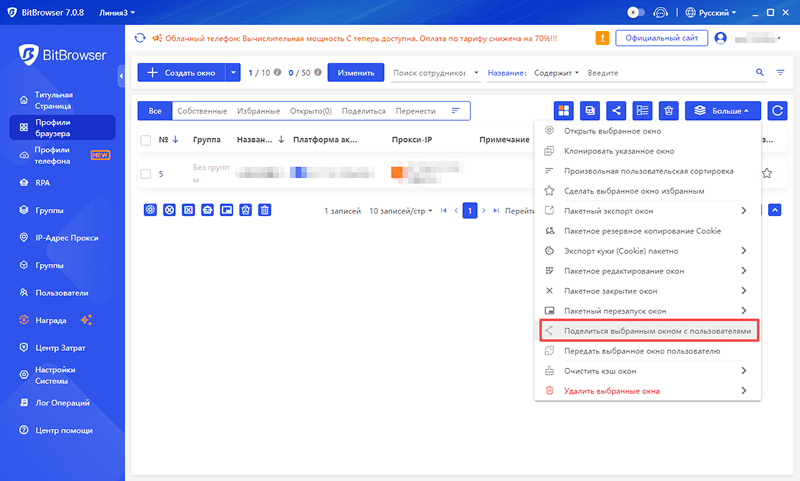Toggle the theme switch in title bar
800x481 pixels.
point(634,13)
